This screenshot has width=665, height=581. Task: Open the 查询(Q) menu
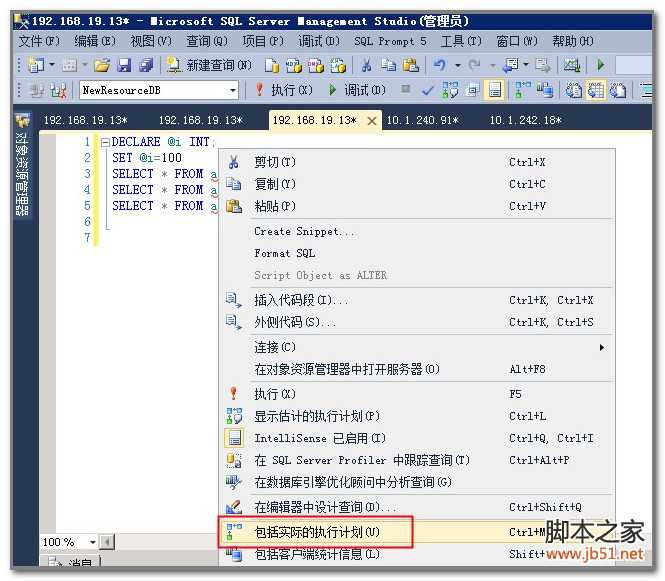(207, 41)
